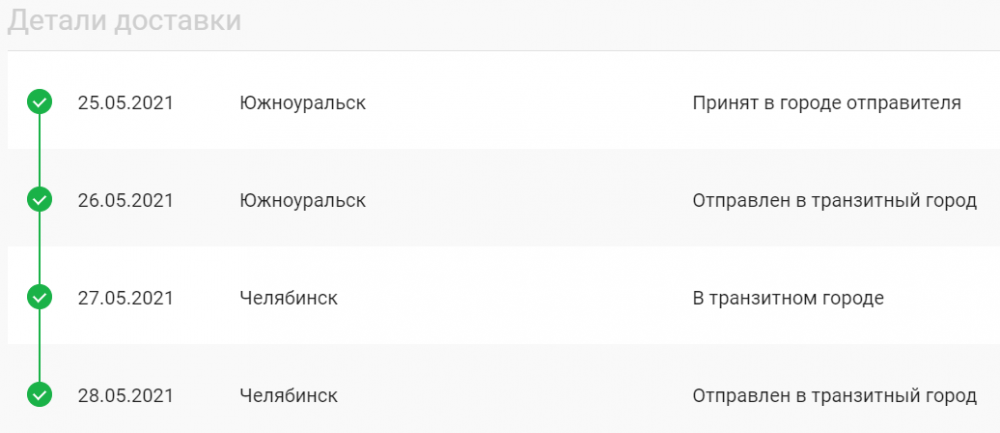Click the green checkmark for 25.05.2021
The image size is (1000, 433).
39,103
